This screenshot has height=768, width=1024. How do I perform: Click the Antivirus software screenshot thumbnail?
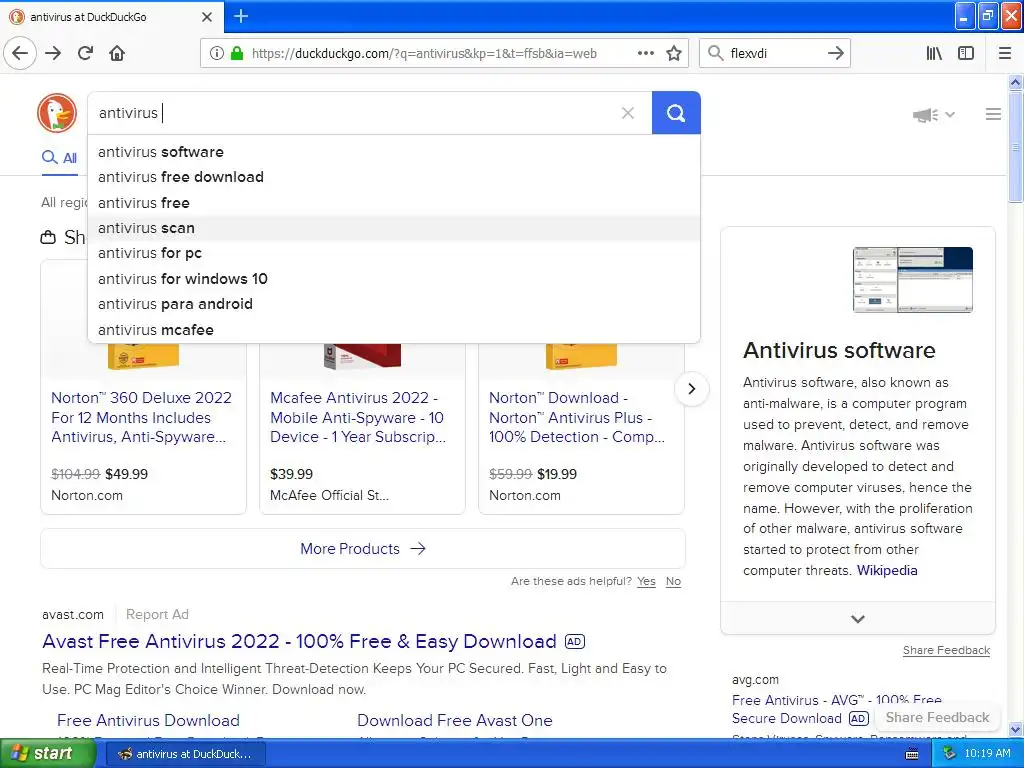pyautogui.click(x=912, y=280)
